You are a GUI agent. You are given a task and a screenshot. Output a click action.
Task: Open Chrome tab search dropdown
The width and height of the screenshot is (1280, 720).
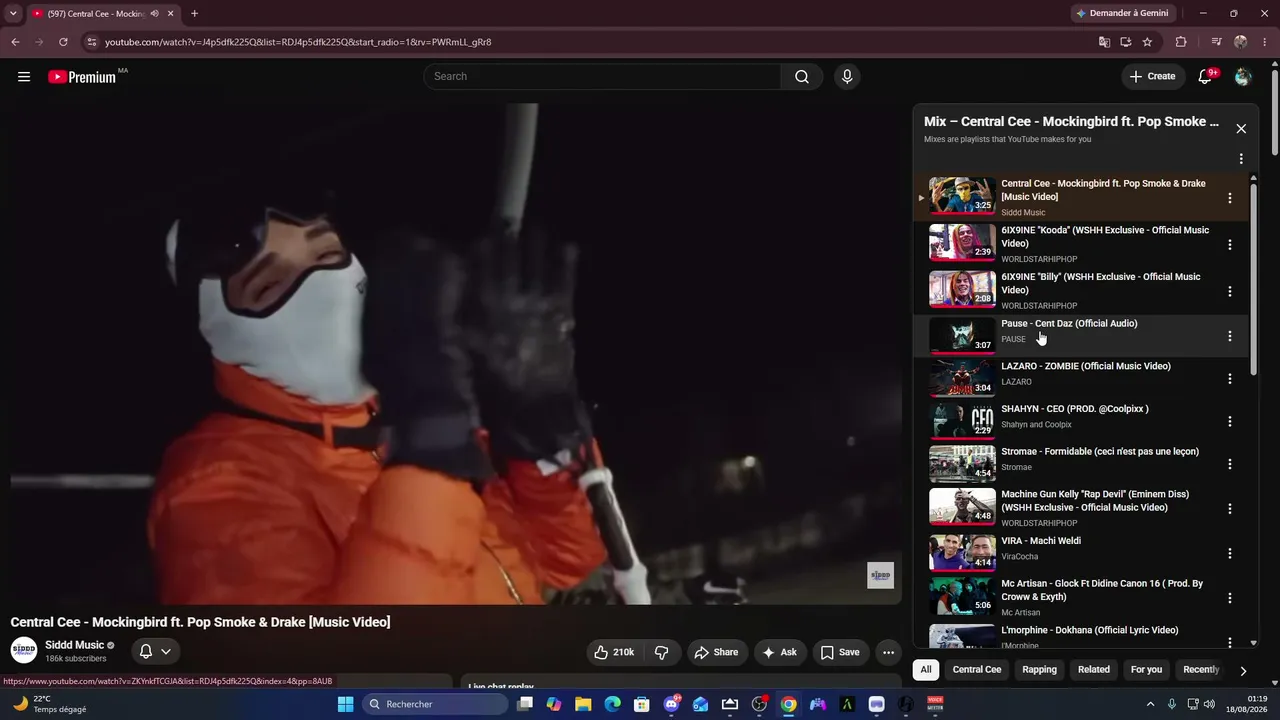click(x=13, y=14)
